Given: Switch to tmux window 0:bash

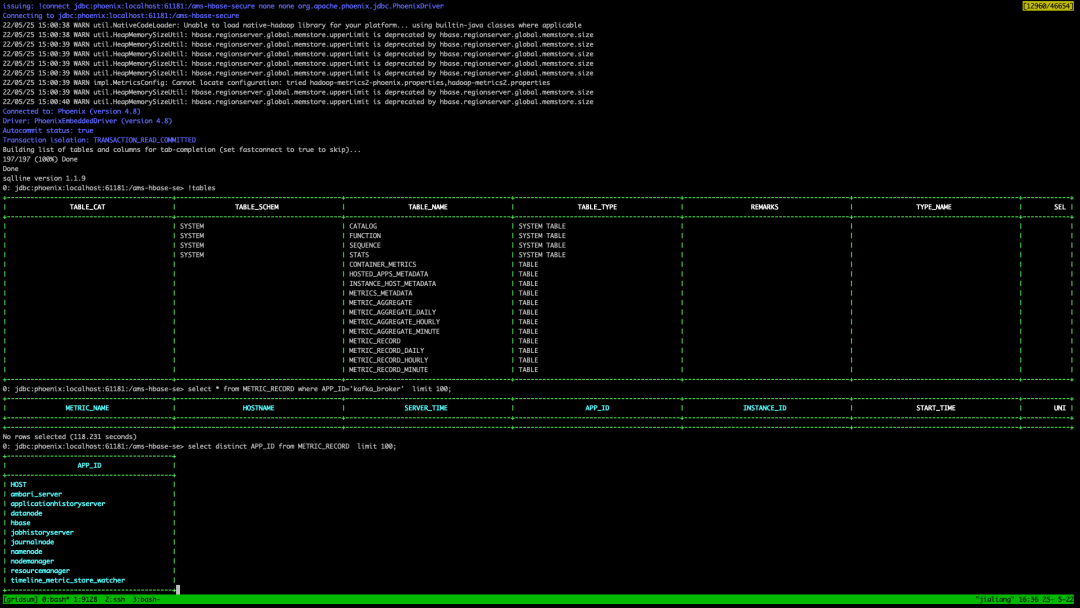Looking at the screenshot, I should point(55,600).
